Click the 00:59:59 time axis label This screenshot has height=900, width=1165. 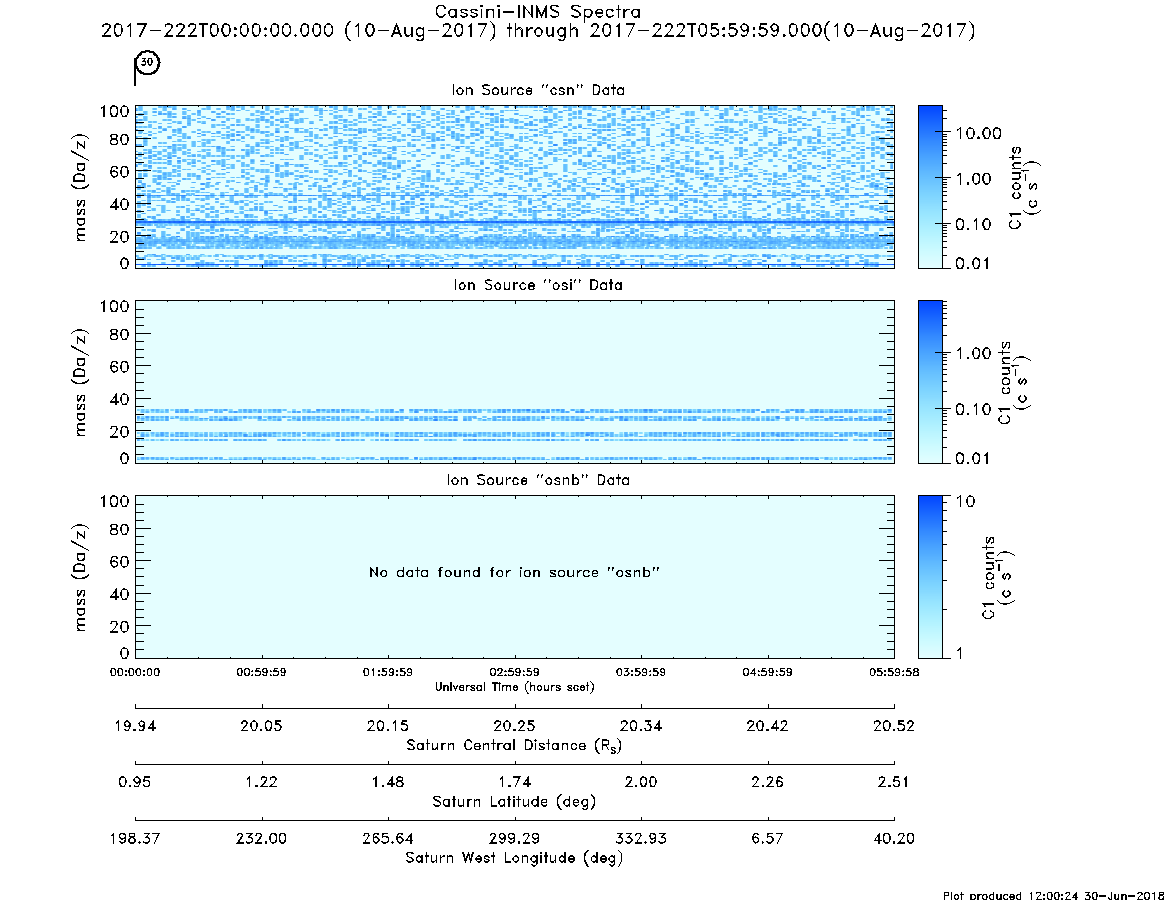pos(262,672)
